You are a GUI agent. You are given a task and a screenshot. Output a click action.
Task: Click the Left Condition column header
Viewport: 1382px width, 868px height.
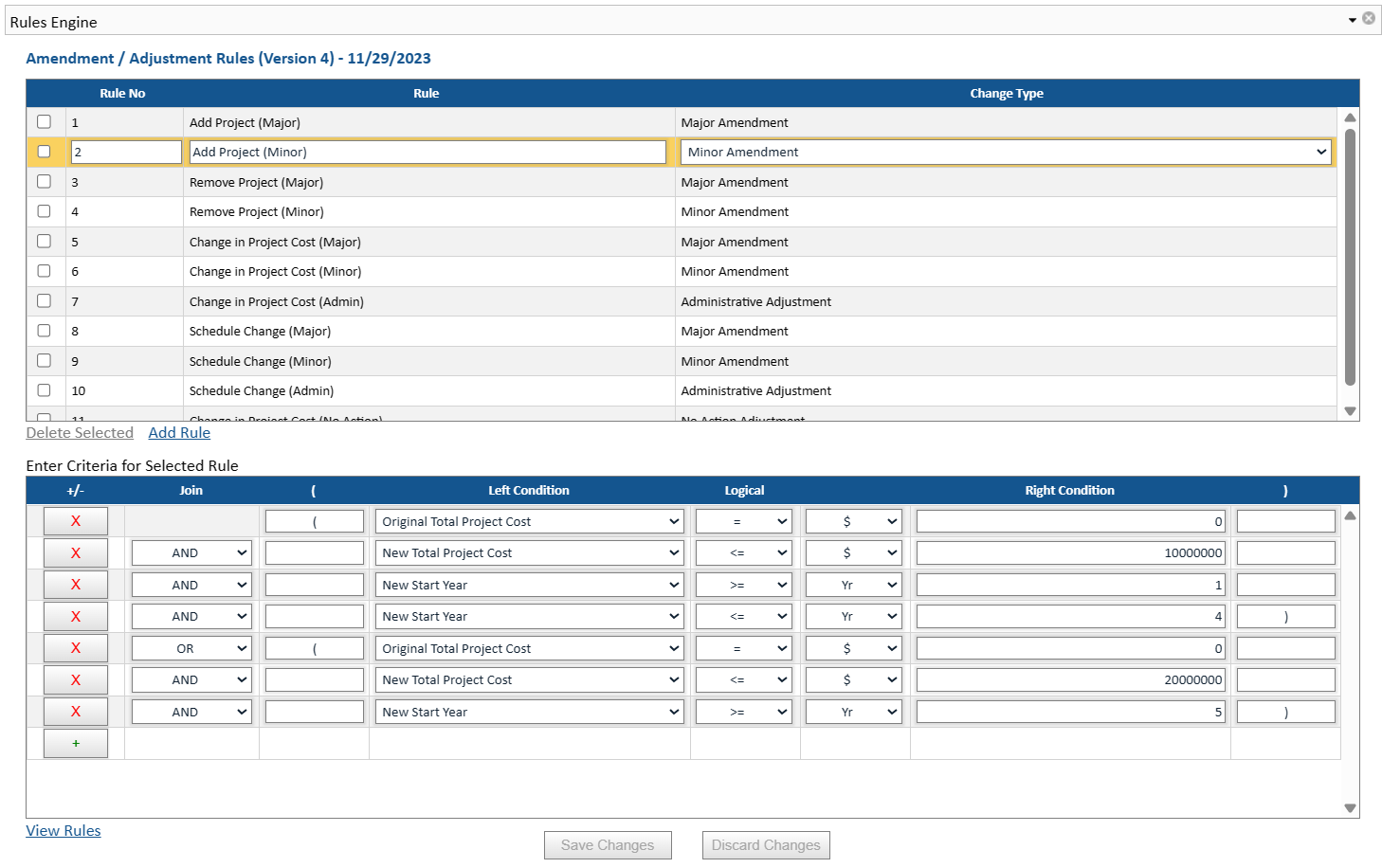point(529,490)
